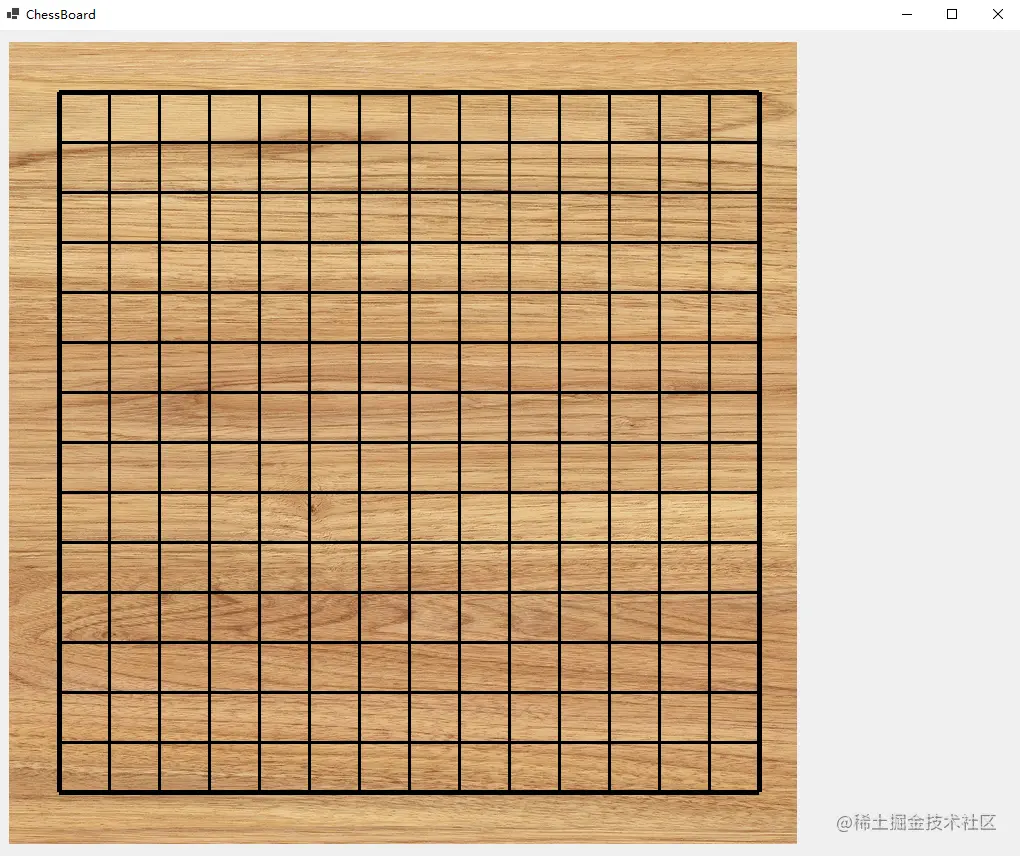Click the watermark text at bottom right
Image resolution: width=1020 pixels, height=856 pixels.
pyautogui.click(x=916, y=822)
